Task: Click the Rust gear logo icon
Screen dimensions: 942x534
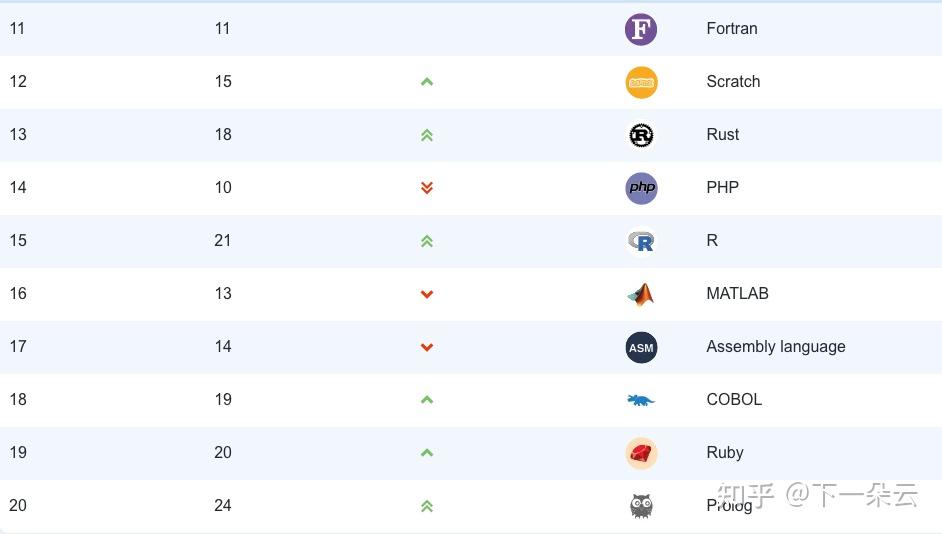Action: [641, 135]
